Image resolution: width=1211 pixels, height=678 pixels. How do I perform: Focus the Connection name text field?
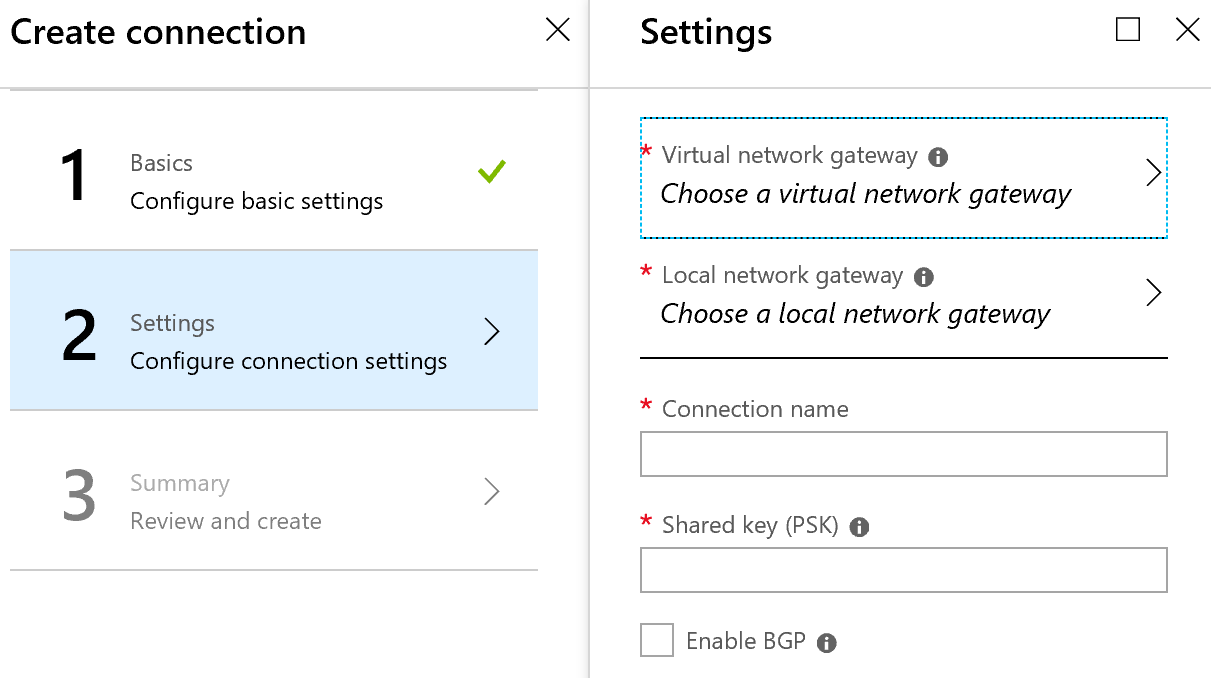click(x=903, y=454)
